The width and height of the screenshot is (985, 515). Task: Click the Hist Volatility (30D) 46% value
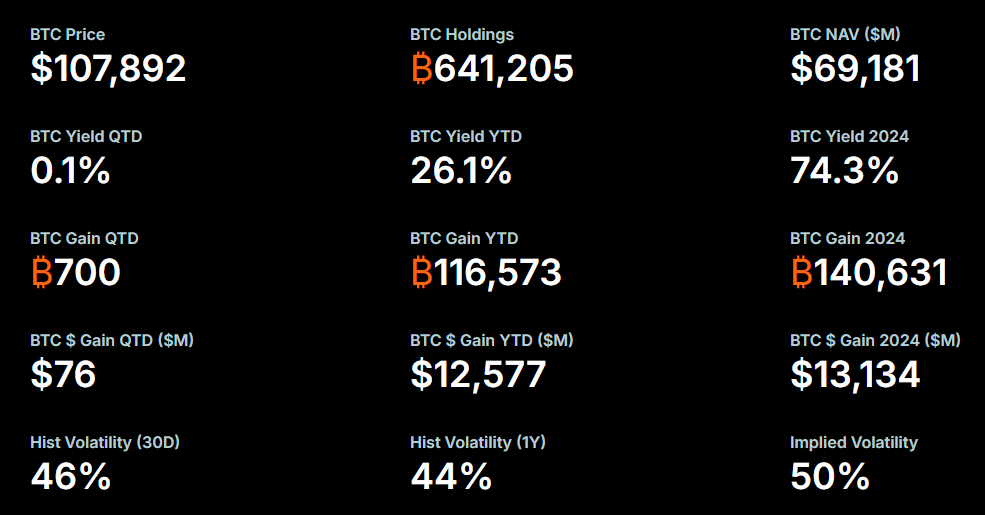coord(70,476)
